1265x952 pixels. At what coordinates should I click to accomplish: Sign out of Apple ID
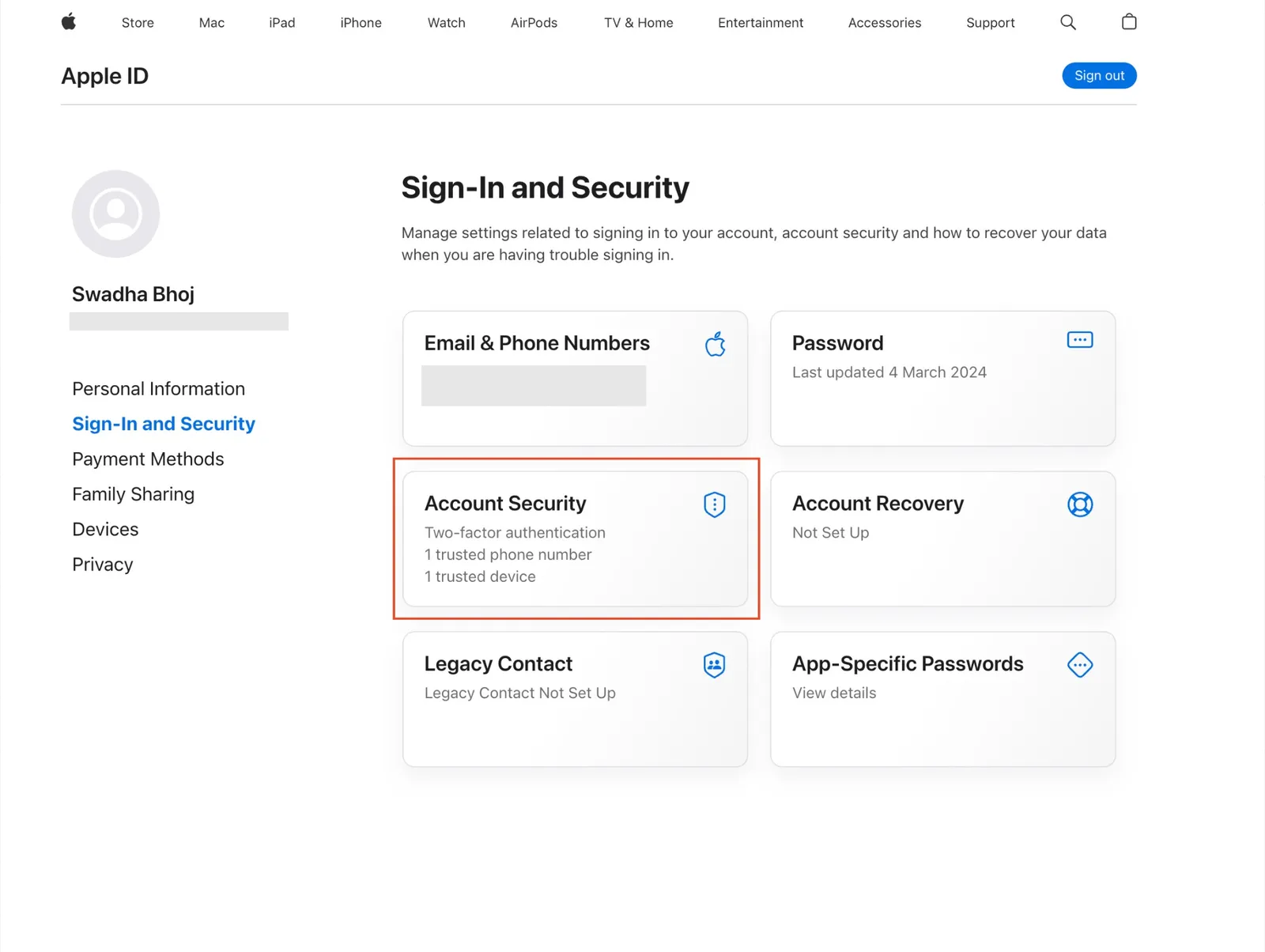(1099, 76)
